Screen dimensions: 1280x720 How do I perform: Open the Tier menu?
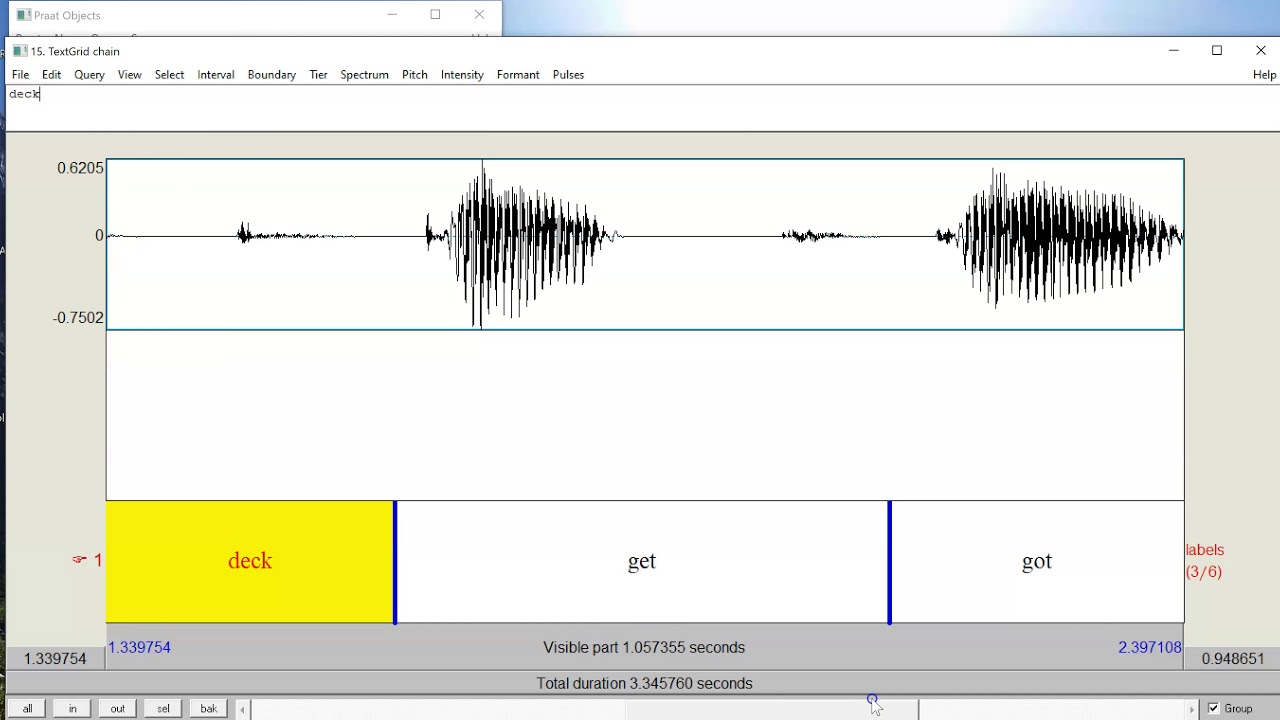(318, 75)
